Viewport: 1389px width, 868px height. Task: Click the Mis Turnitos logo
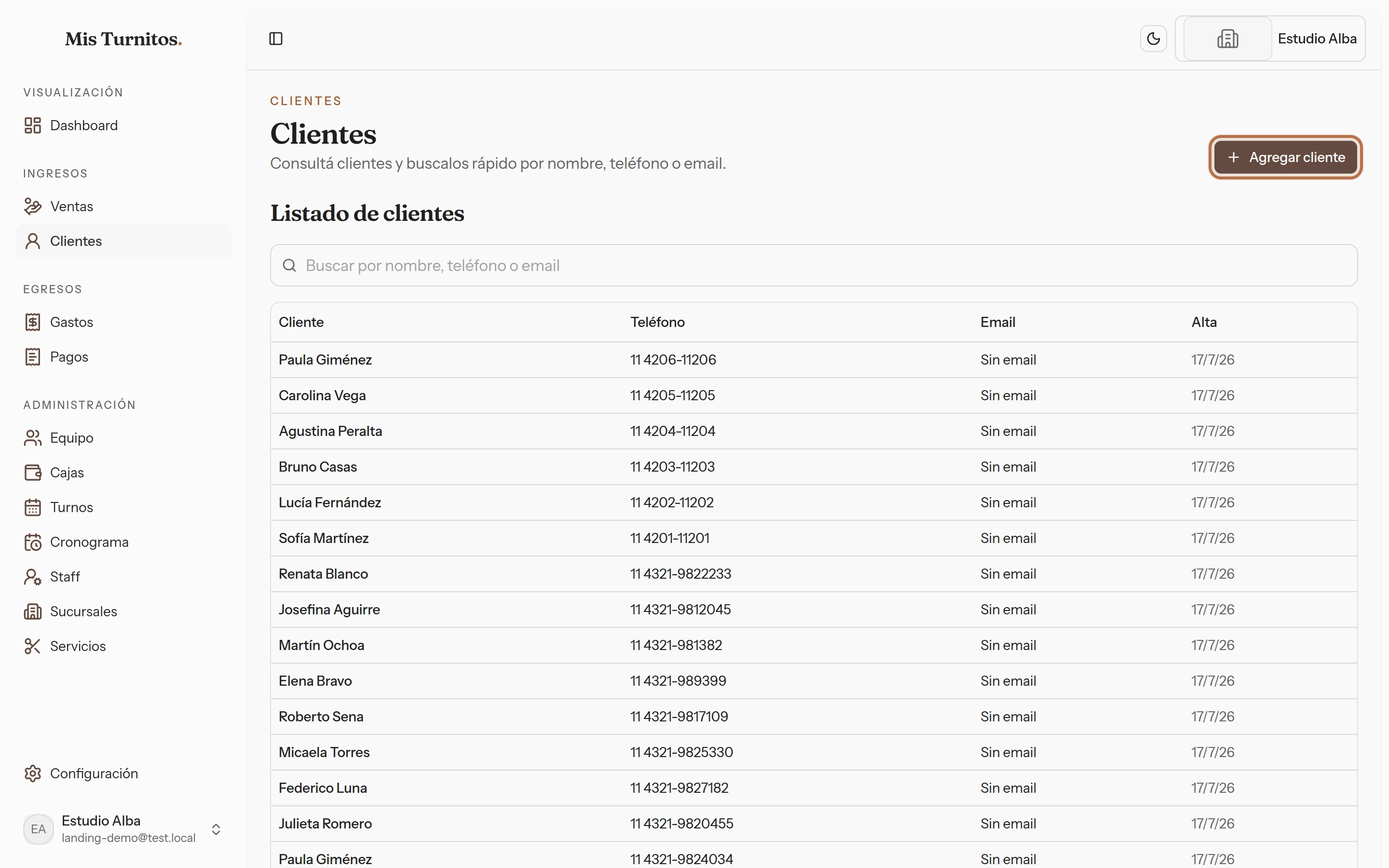[x=123, y=39]
